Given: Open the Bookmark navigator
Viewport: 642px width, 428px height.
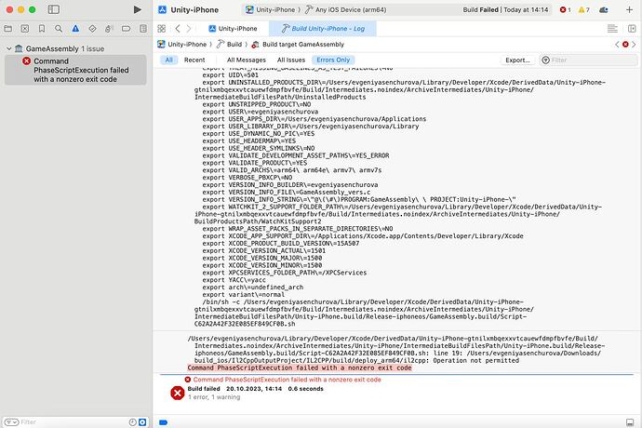Looking at the screenshot, I should [x=42, y=28].
